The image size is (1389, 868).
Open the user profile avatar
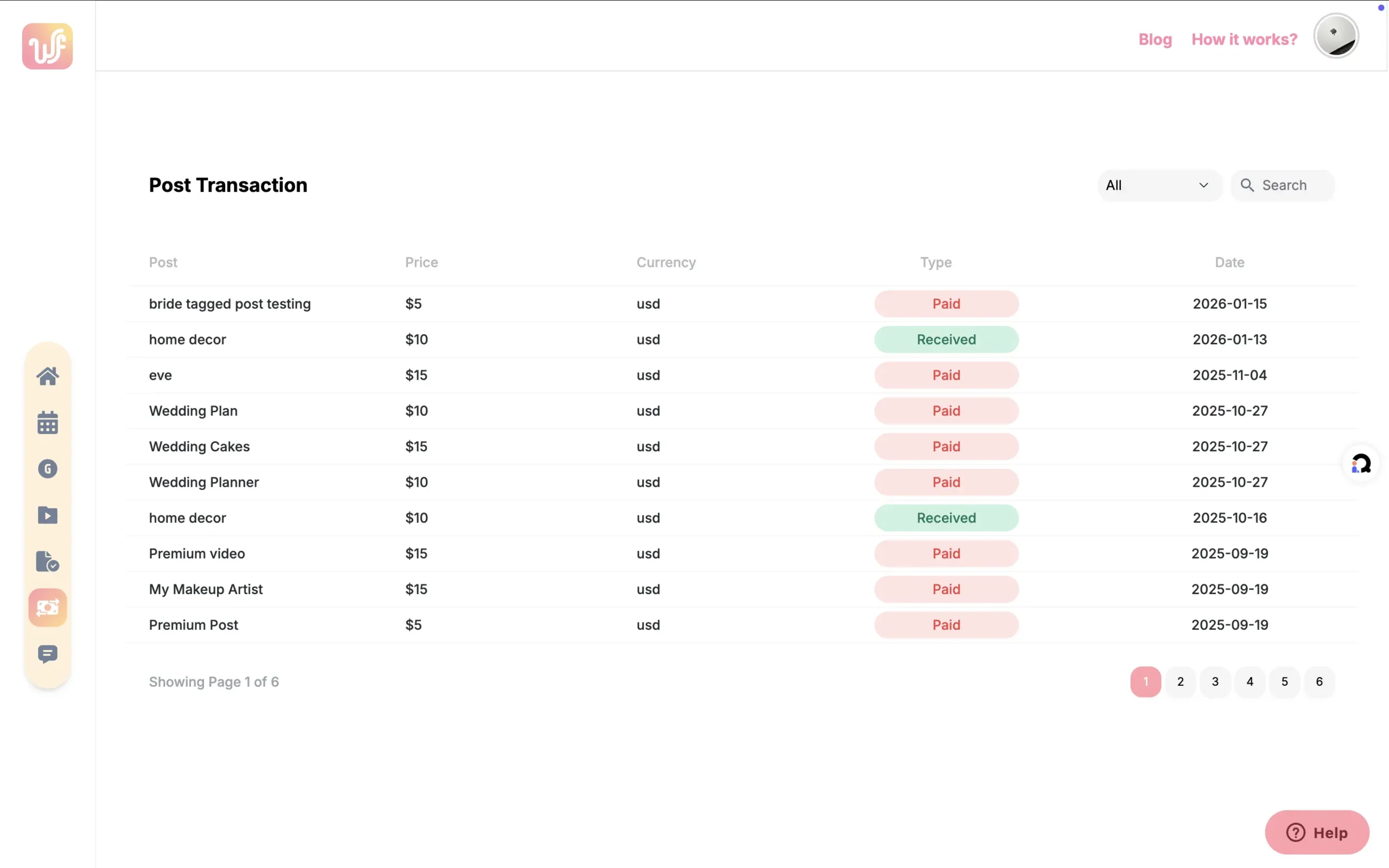(x=1336, y=36)
